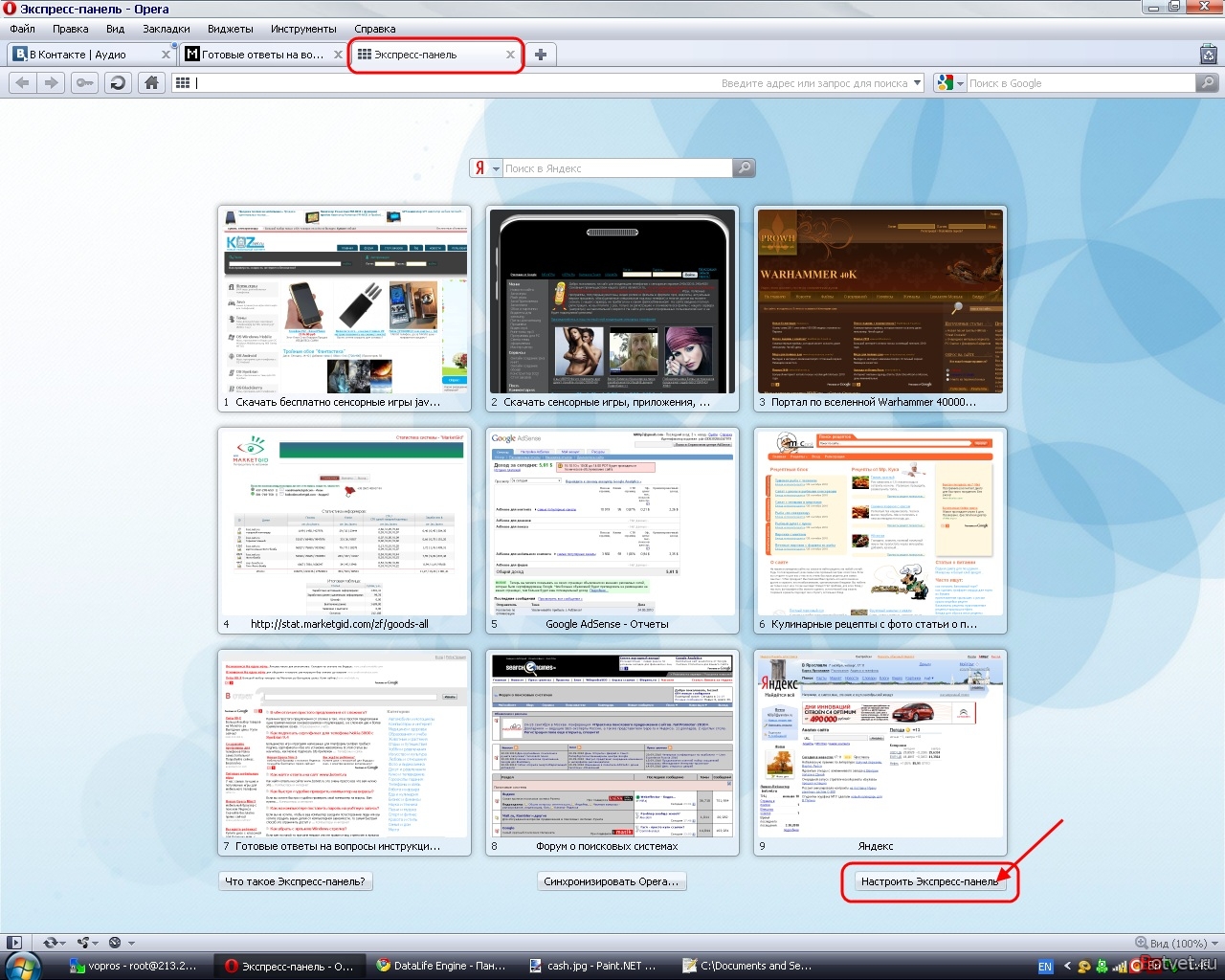
Task: Open the Вид menu
Action: 116,29
